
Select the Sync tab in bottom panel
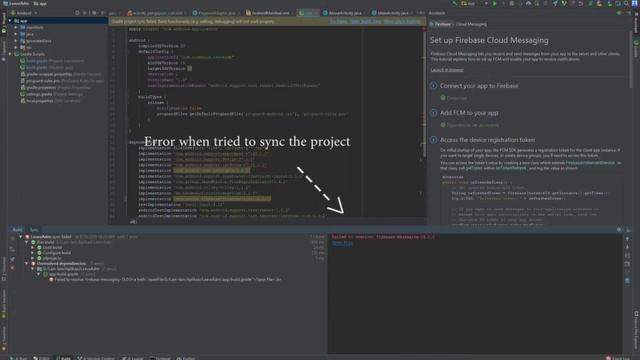pos(34,230)
